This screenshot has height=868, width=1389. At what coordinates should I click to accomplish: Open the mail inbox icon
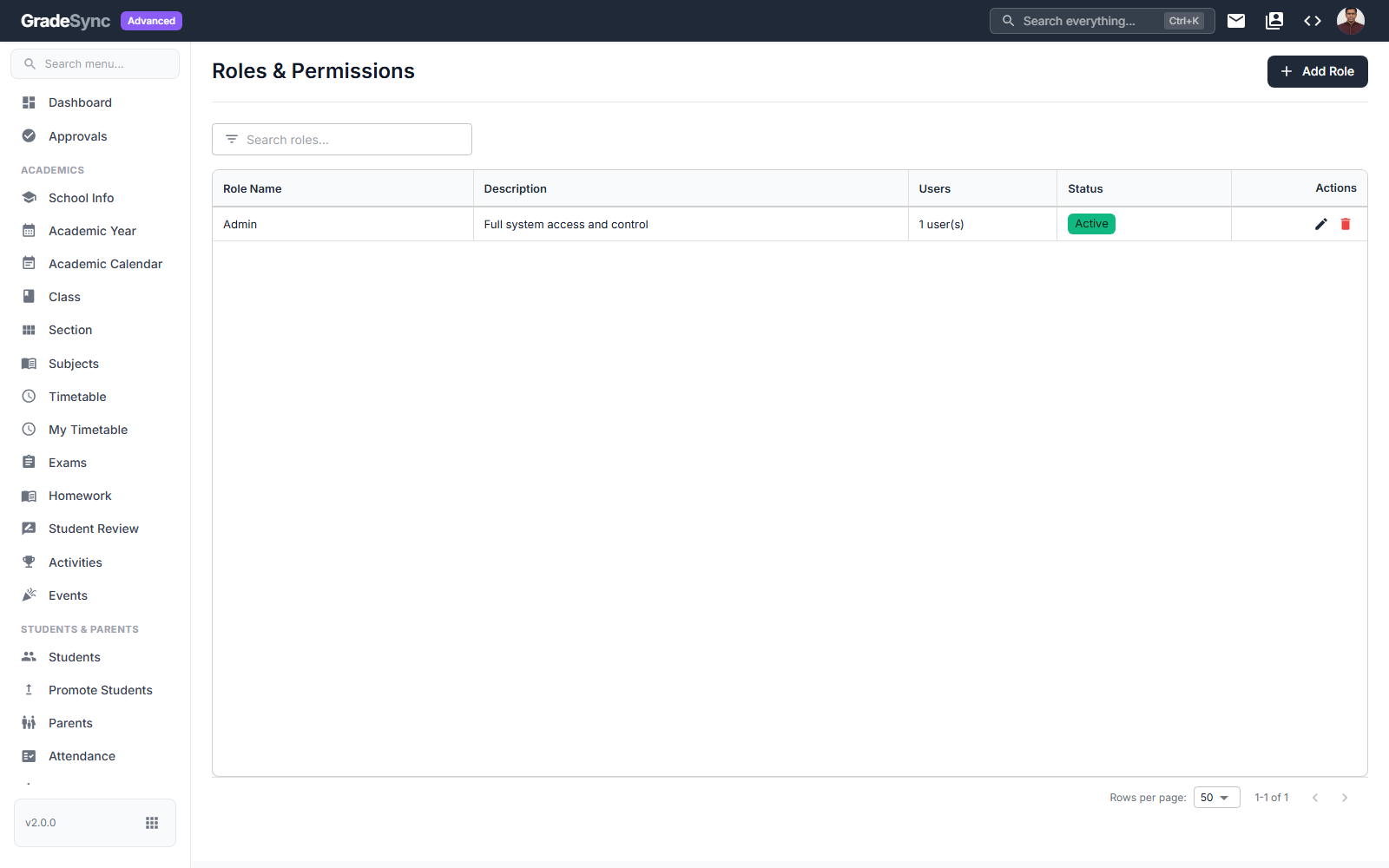pos(1236,21)
